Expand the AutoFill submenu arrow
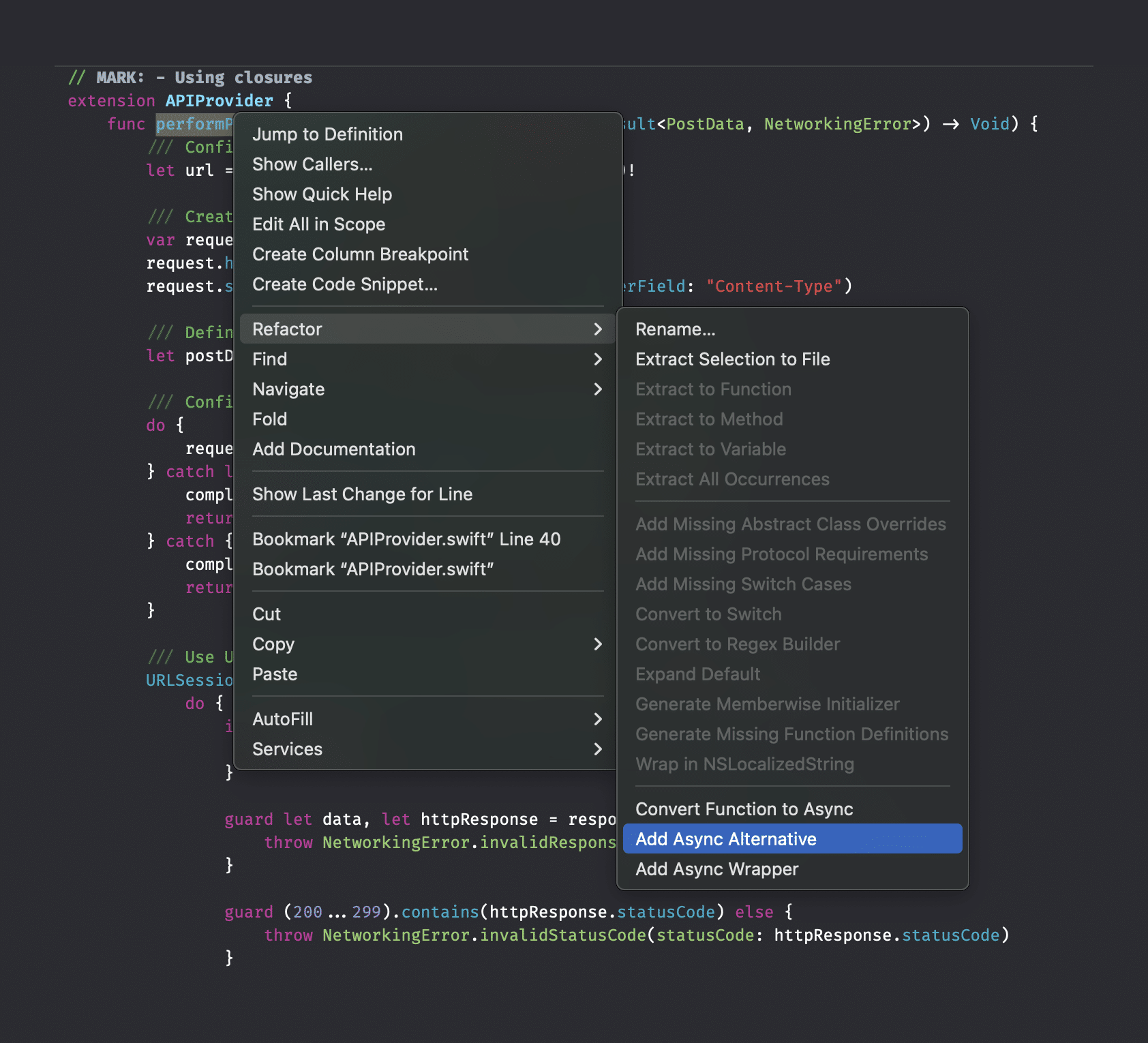1148x1043 pixels. click(x=598, y=719)
